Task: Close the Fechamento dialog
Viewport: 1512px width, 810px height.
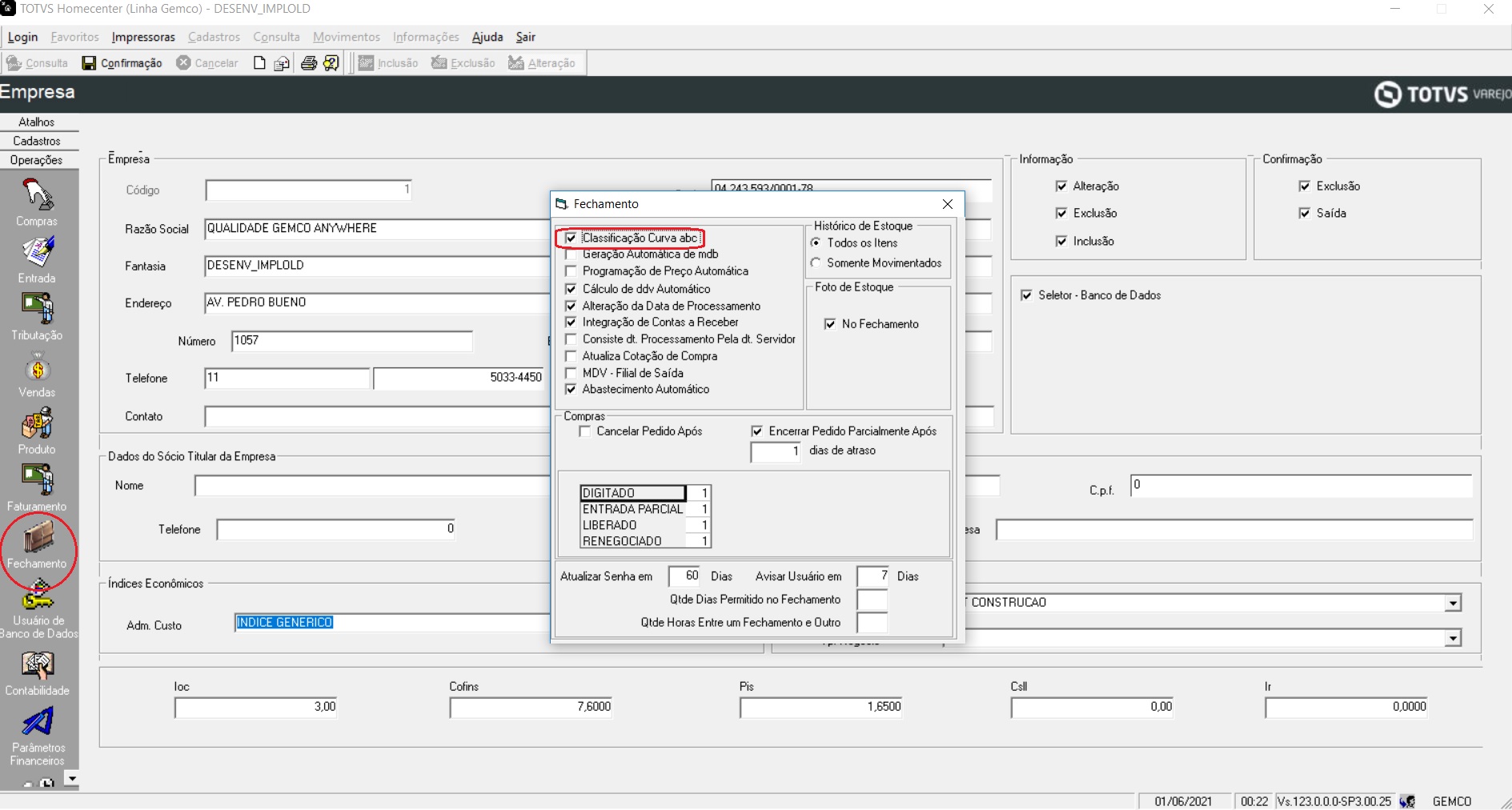Action: point(948,204)
